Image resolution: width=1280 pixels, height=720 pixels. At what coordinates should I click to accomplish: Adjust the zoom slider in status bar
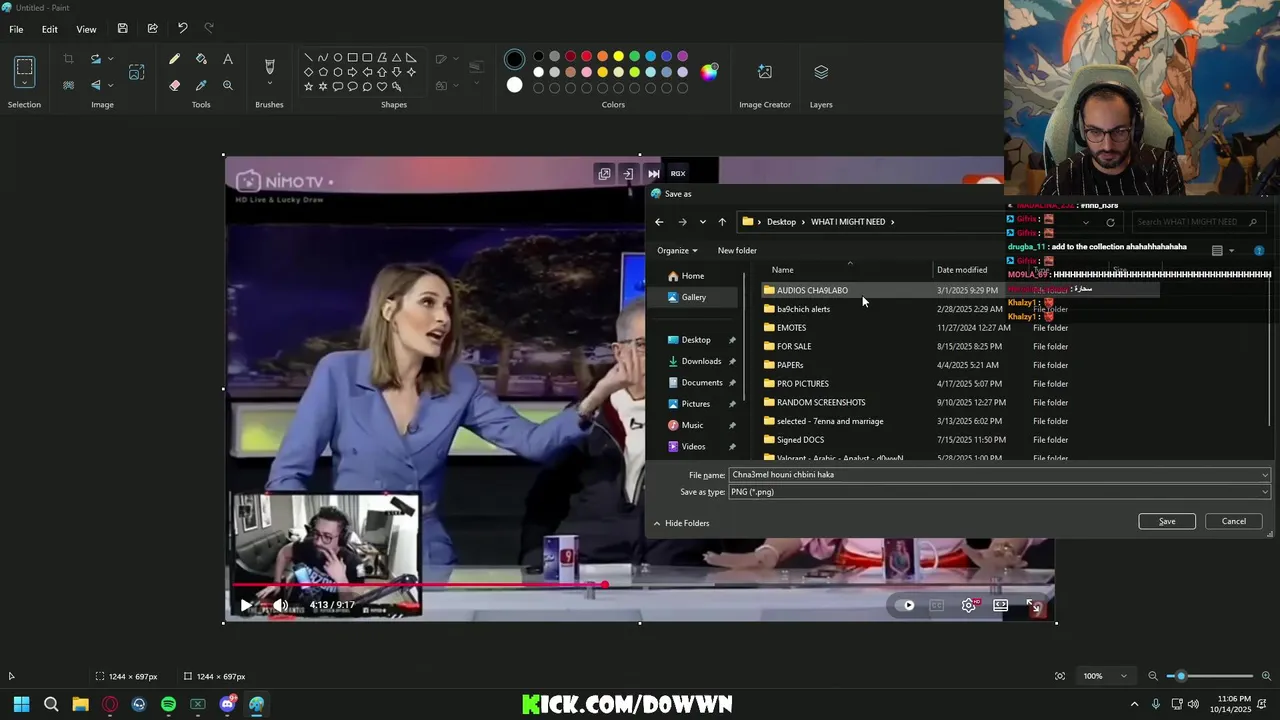(x=1181, y=676)
